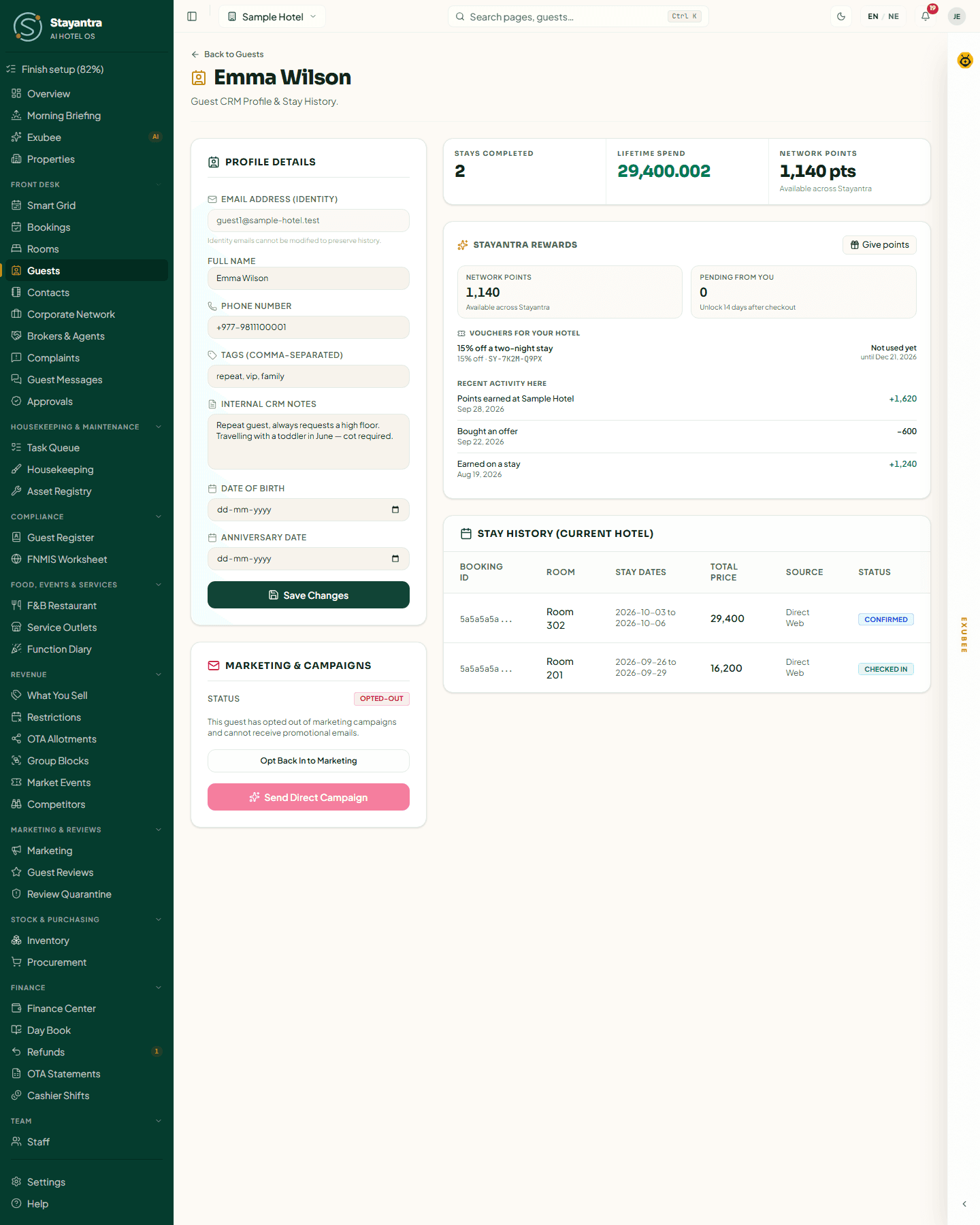This screenshot has height=1225, width=980.
Task: Click the CHECKED IN status badge
Action: 885,669
